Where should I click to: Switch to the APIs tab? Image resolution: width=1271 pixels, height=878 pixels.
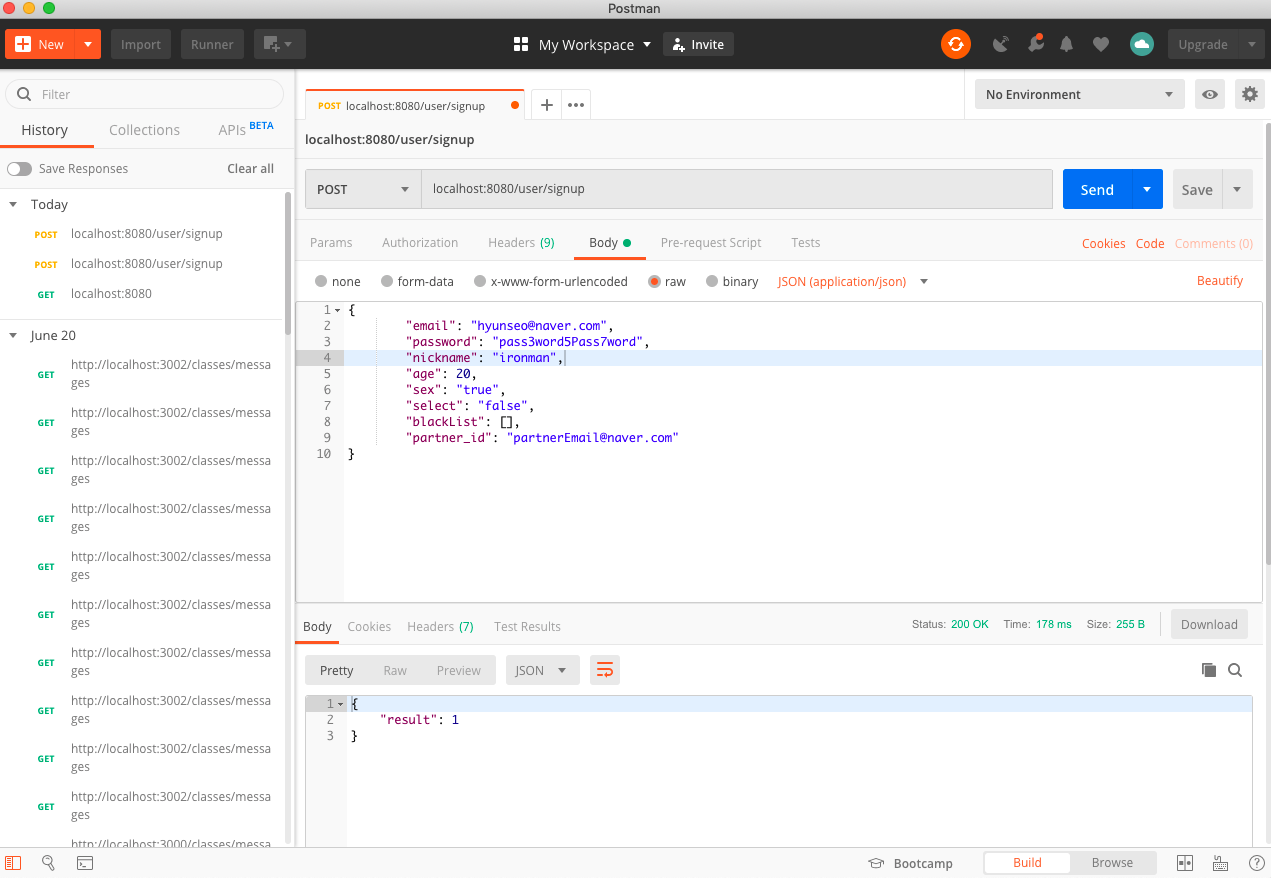point(245,130)
